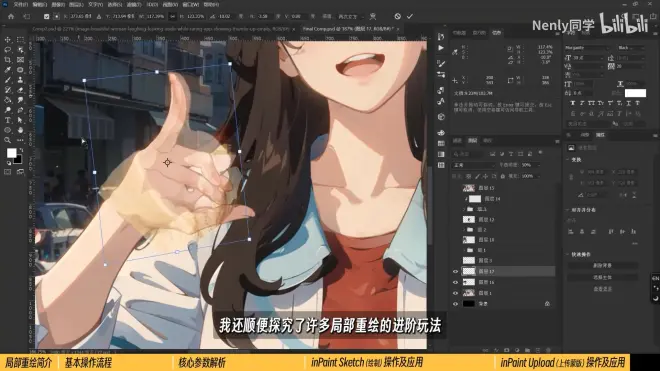Cancel the transform with the circle-slash icon

[397, 16]
